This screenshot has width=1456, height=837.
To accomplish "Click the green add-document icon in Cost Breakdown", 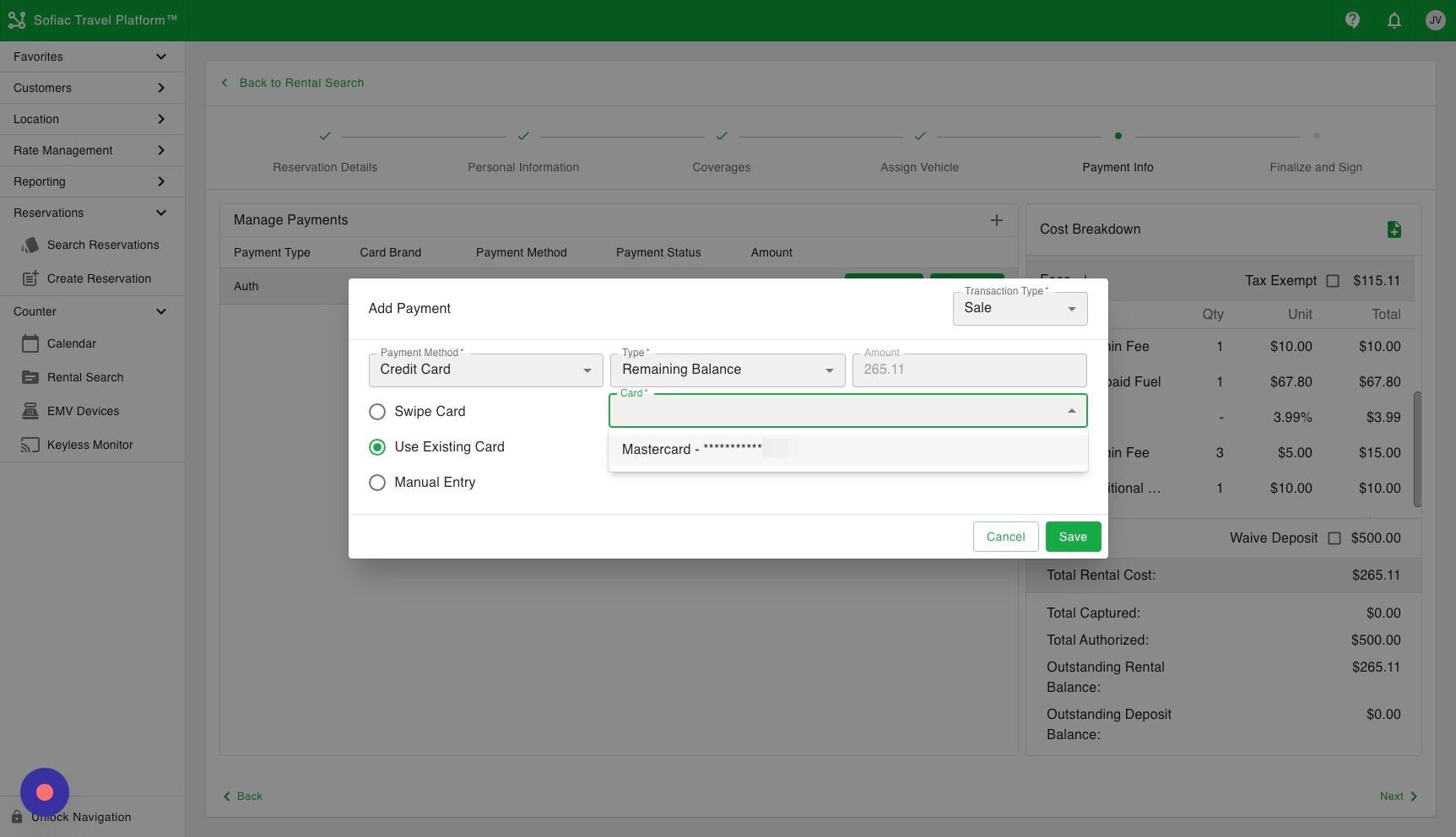I will pos(1394,229).
